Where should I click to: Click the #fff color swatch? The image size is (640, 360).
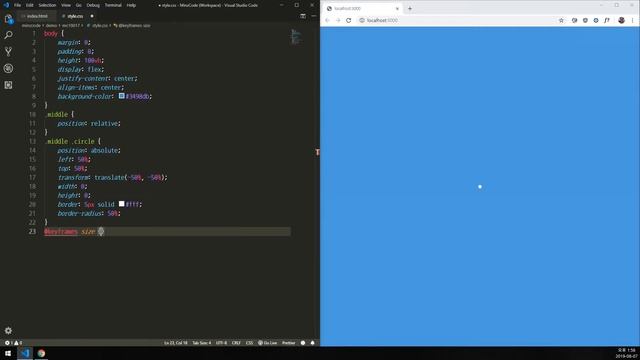coord(122,204)
